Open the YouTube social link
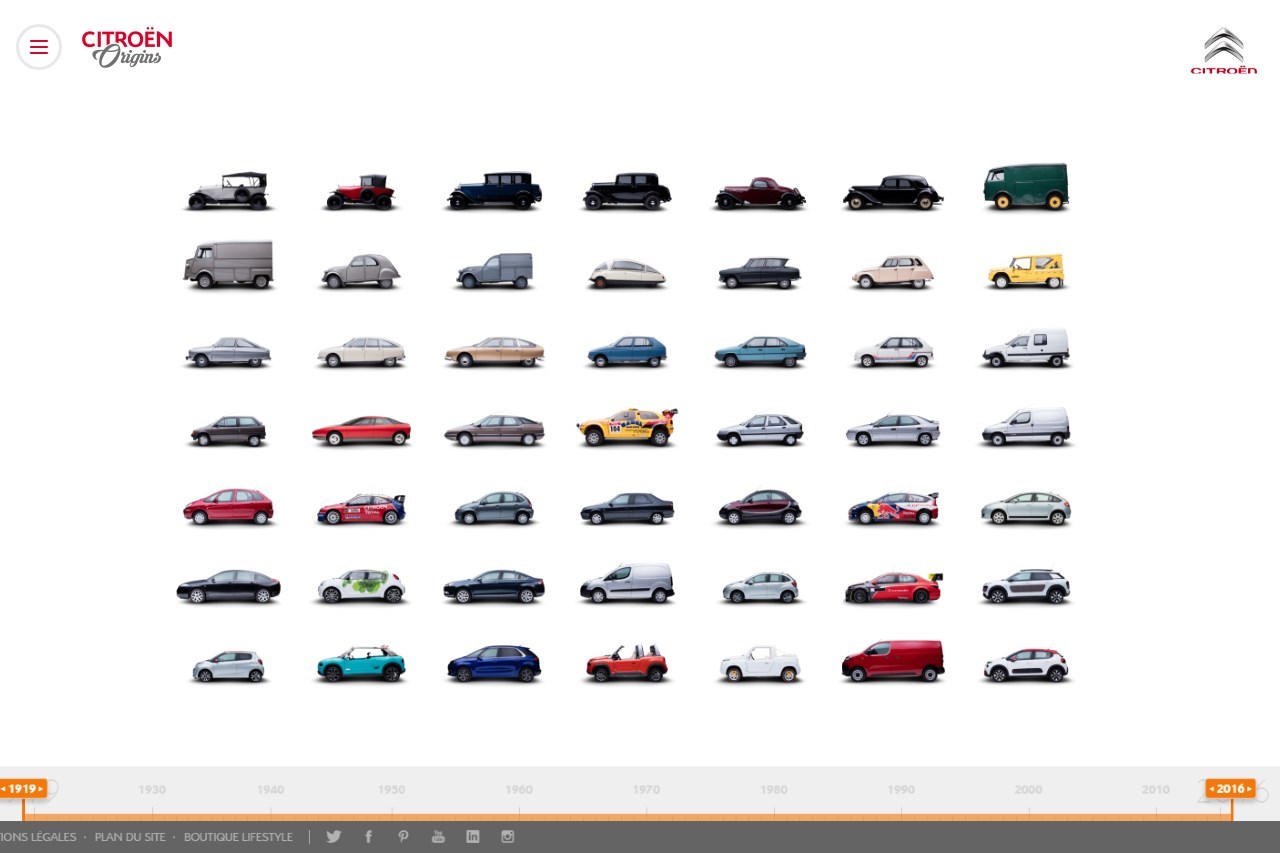Viewport: 1280px width, 853px height. 438,837
